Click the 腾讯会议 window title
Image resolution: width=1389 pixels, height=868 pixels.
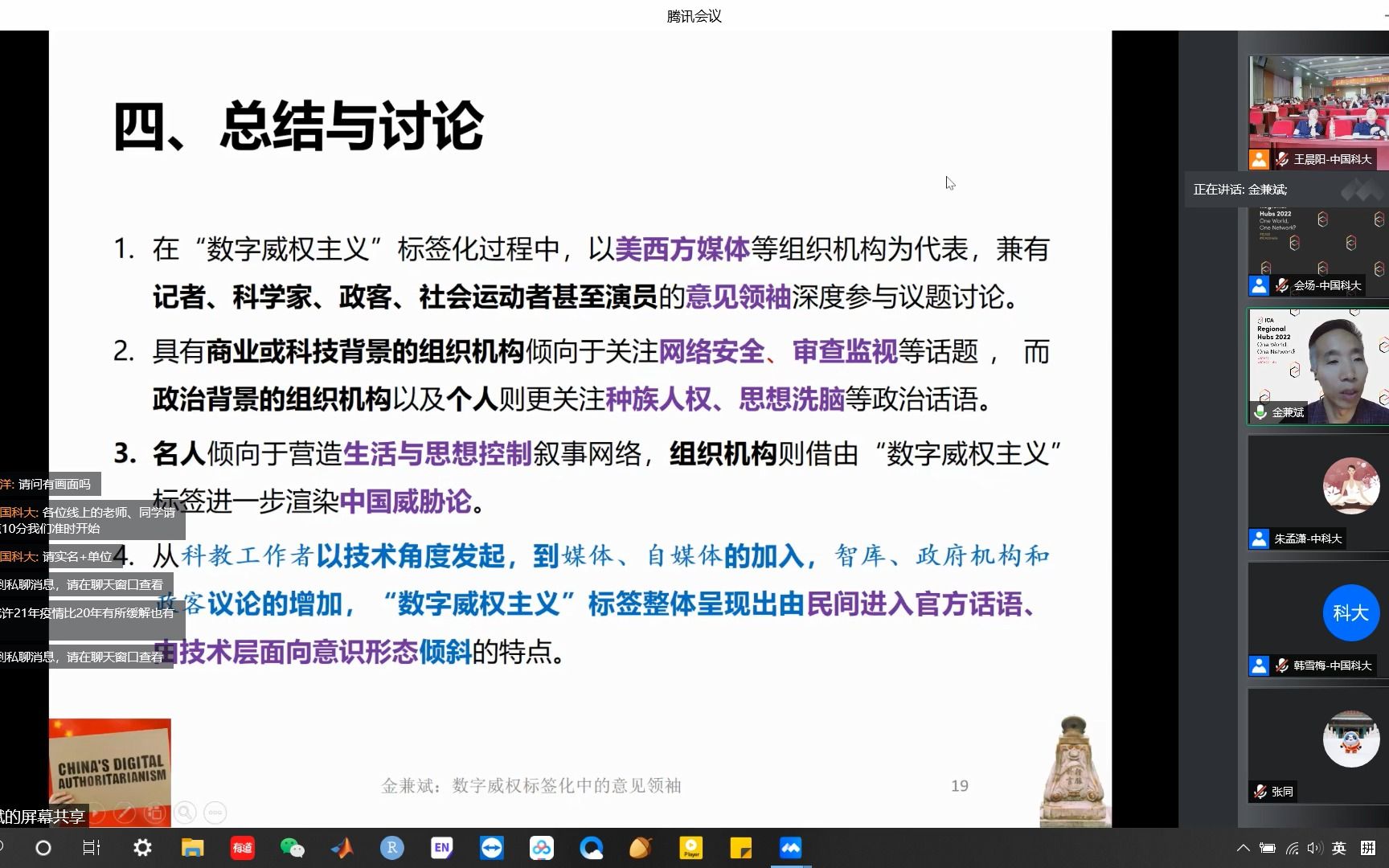coord(694,15)
